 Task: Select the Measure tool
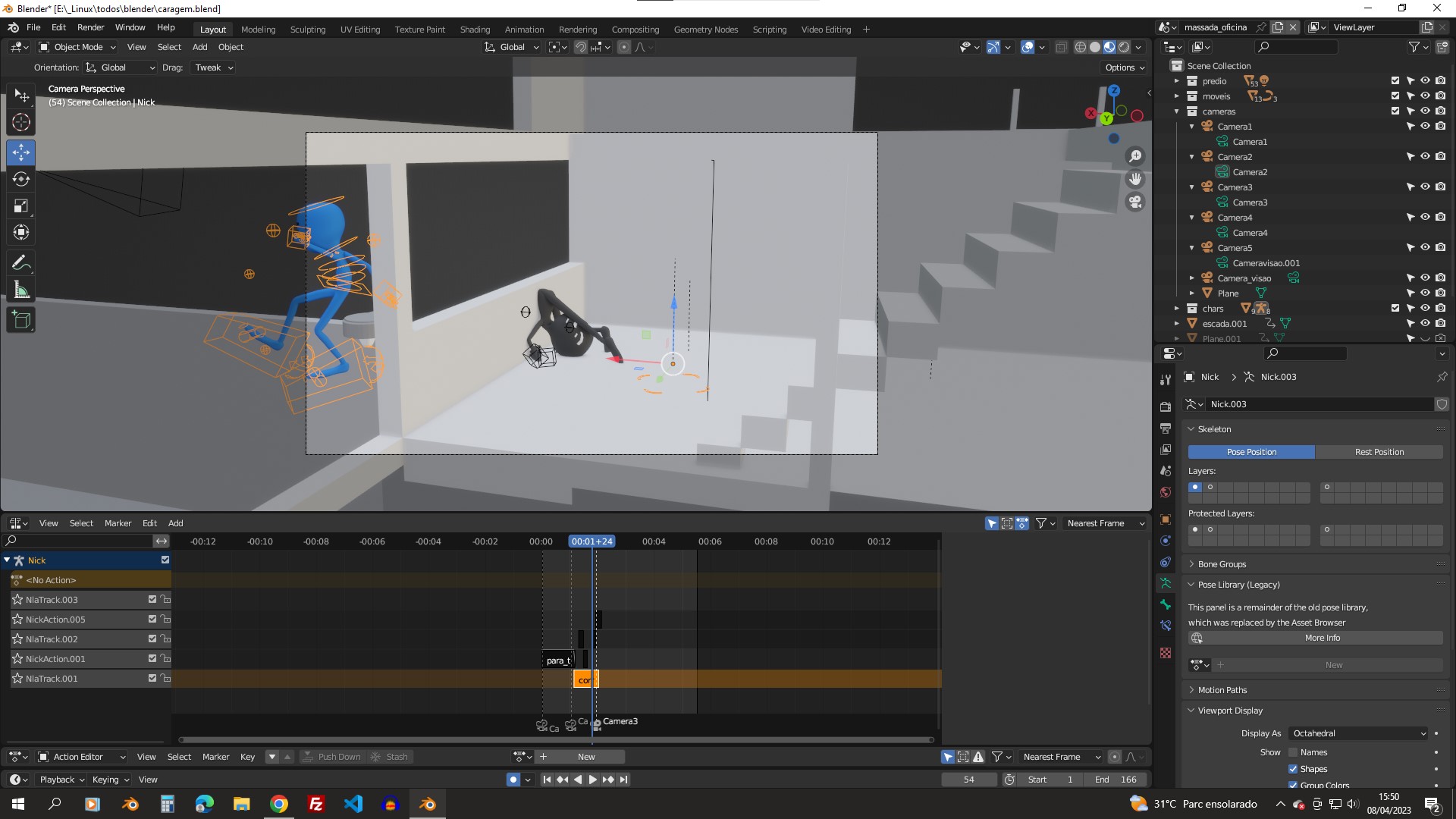point(21,290)
